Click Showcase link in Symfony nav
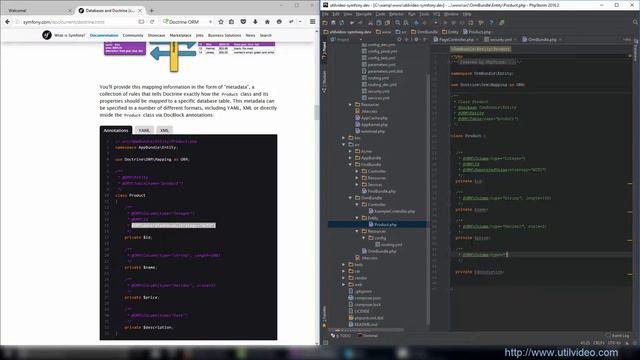The image size is (640, 360). 156,36
